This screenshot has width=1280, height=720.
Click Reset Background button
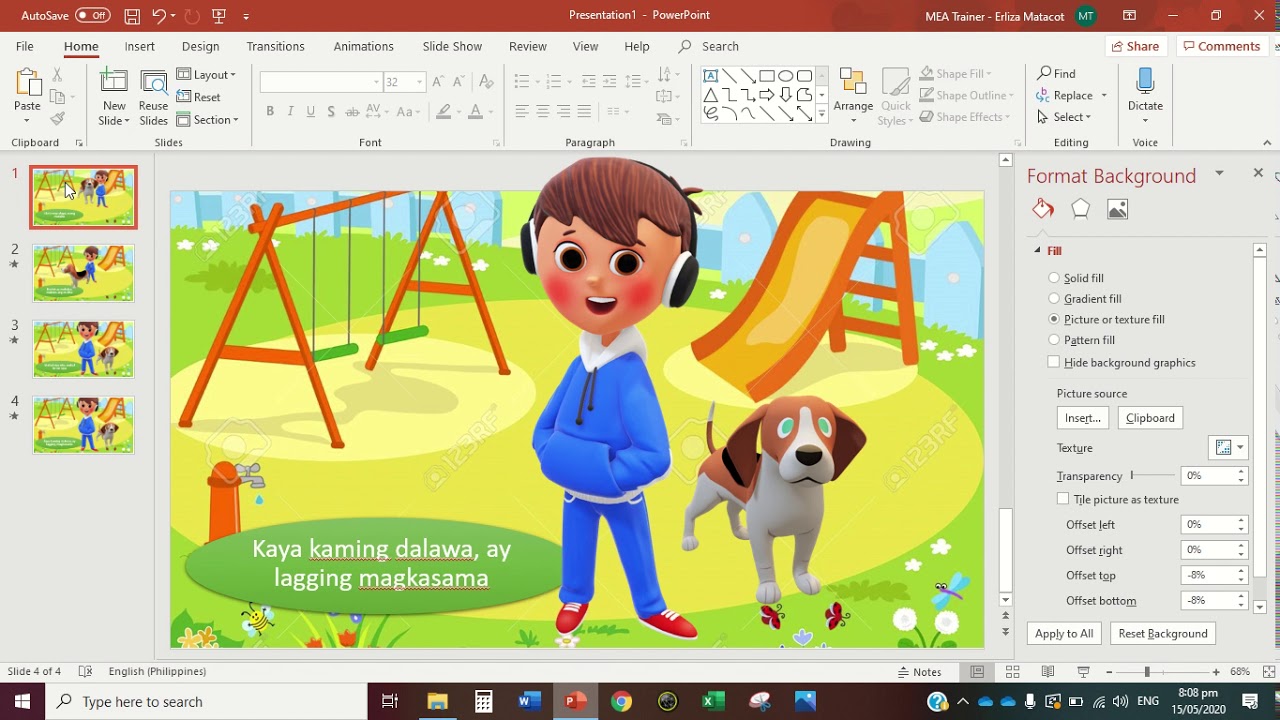pos(1163,633)
